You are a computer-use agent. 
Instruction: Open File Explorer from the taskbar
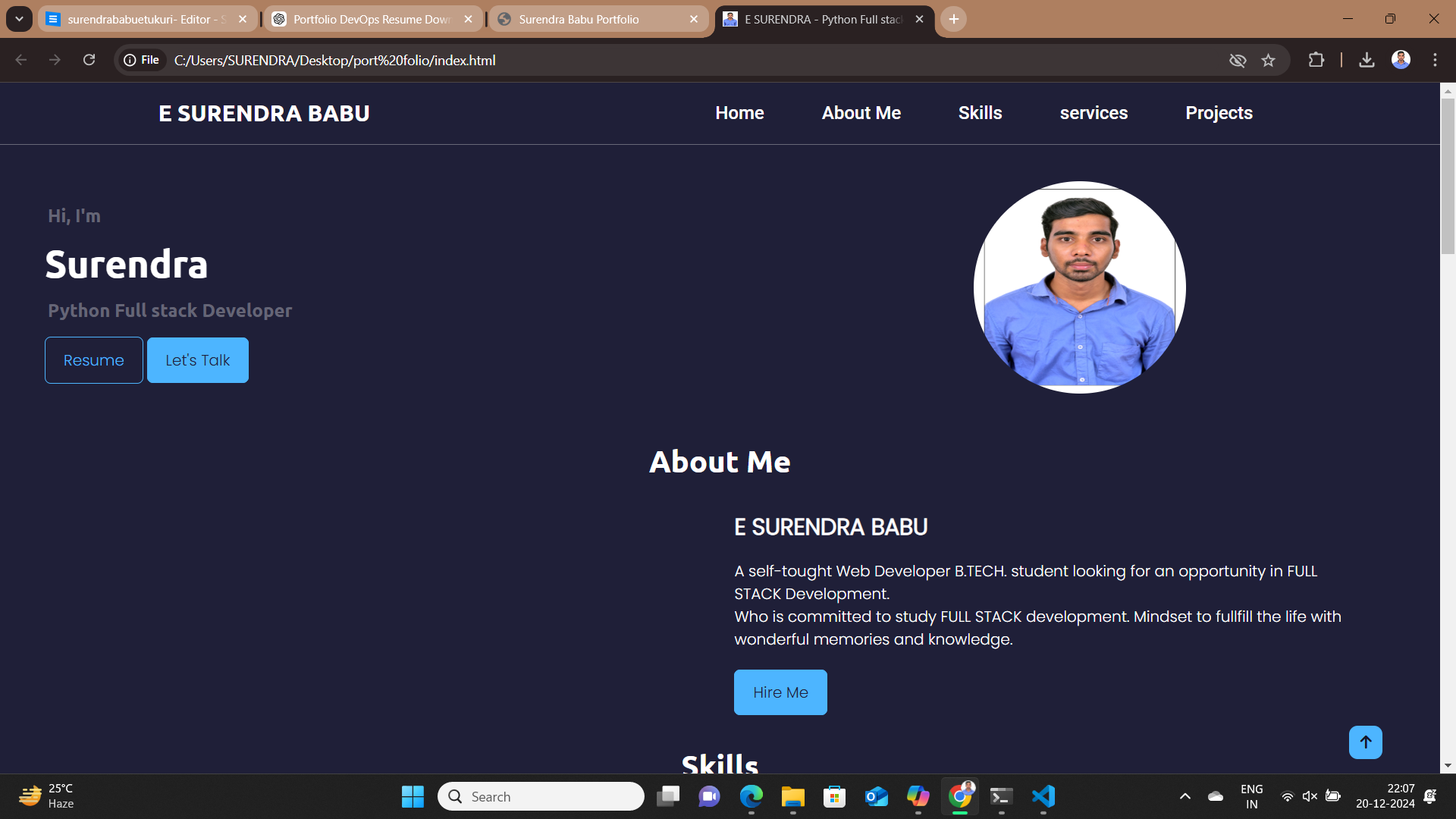point(792,796)
